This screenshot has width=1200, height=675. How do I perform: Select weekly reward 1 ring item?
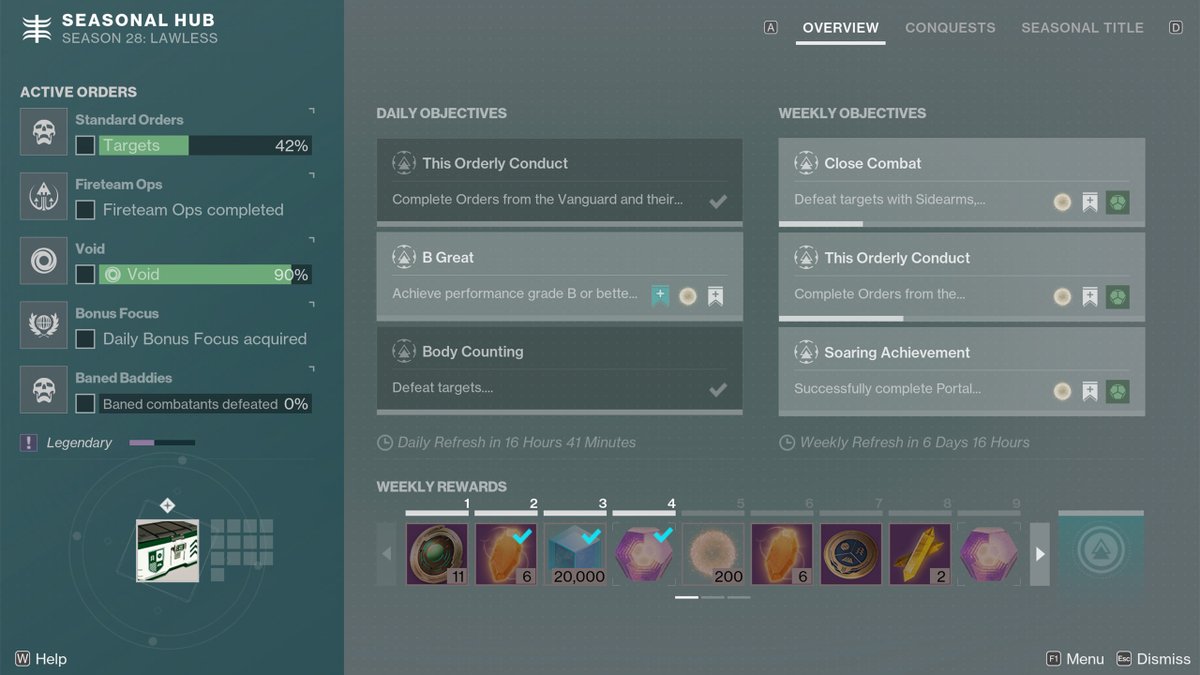click(437, 554)
